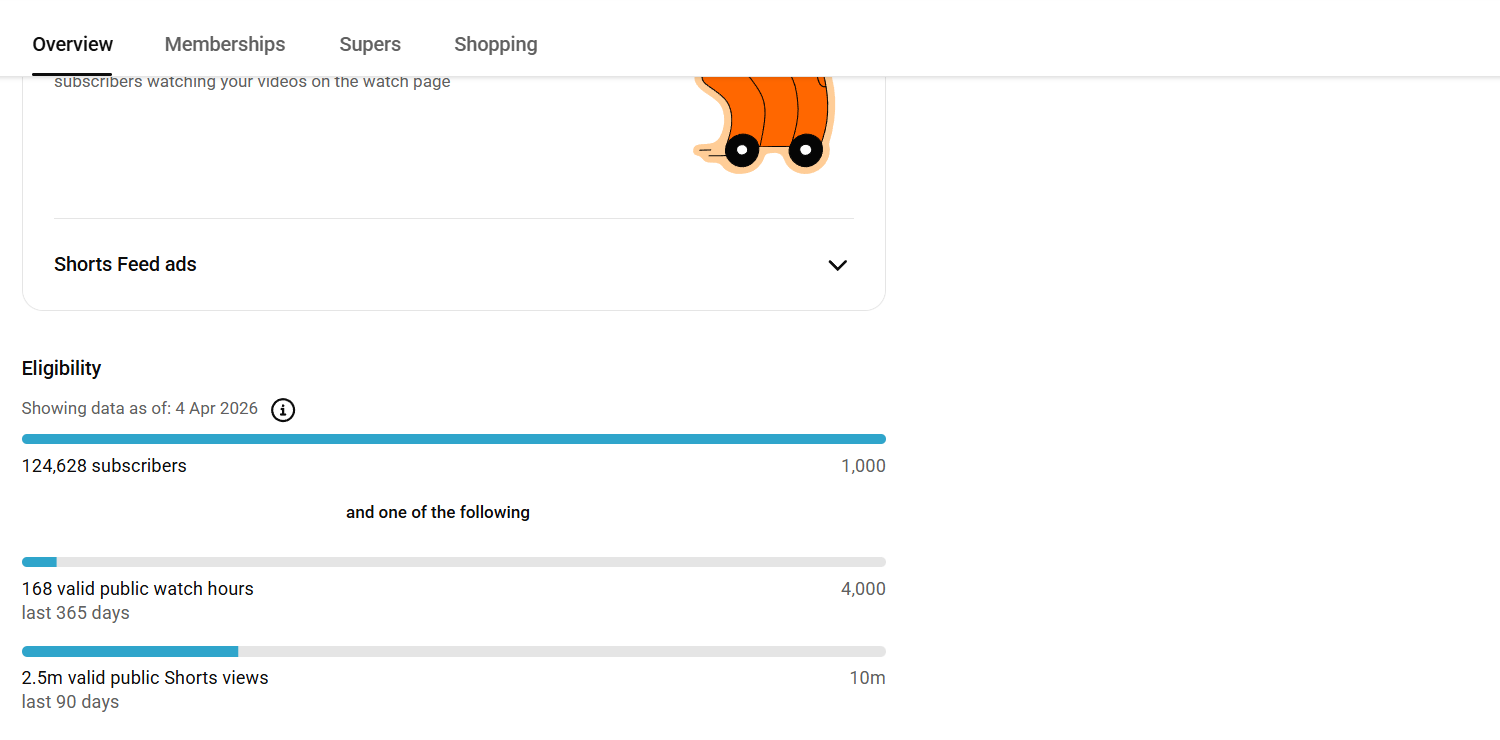Screen dimensions: 1500x740
Task: Click the subscribers progress bar
Action: point(453,439)
